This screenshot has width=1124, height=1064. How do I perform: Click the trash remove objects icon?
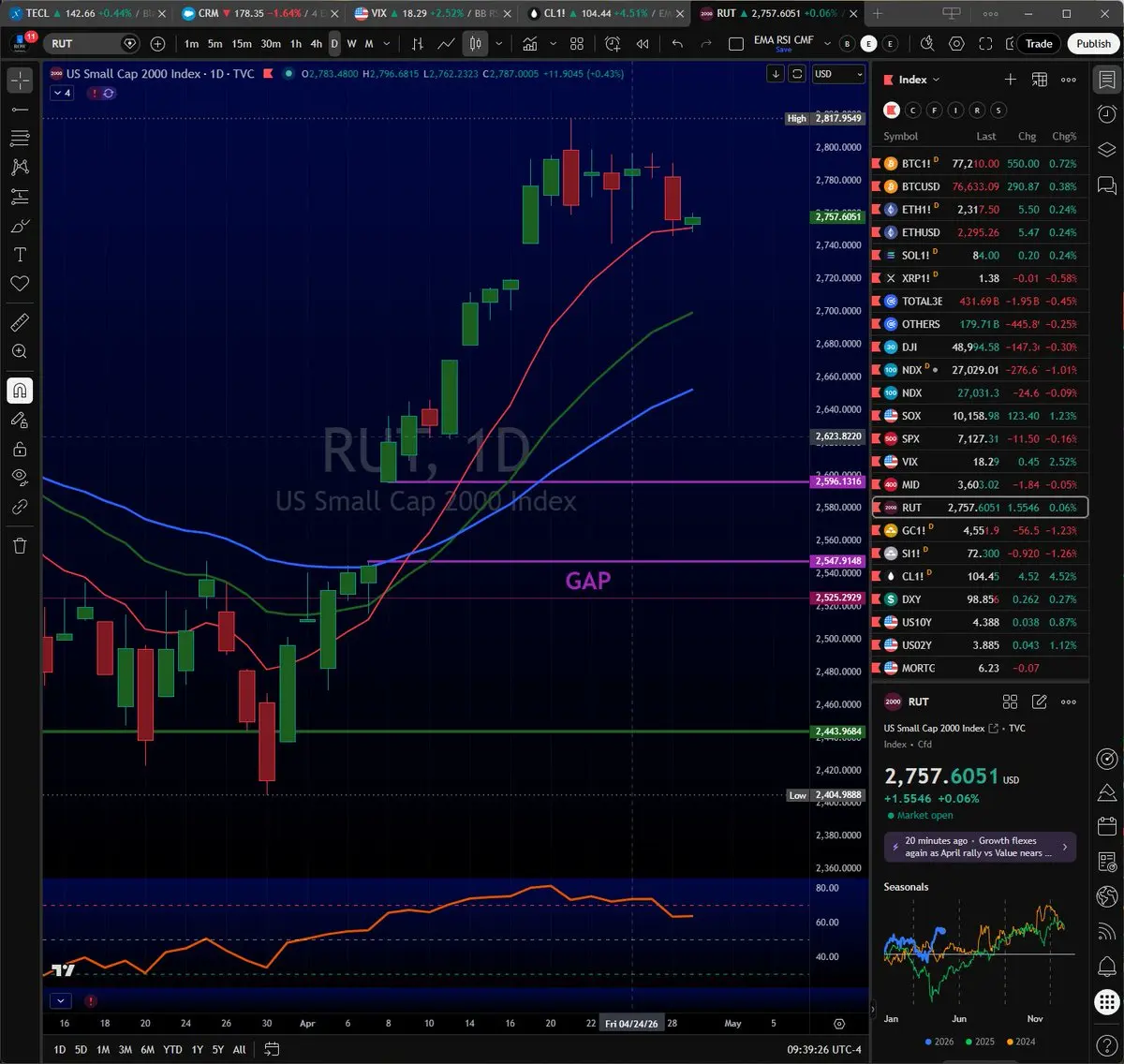coord(20,546)
